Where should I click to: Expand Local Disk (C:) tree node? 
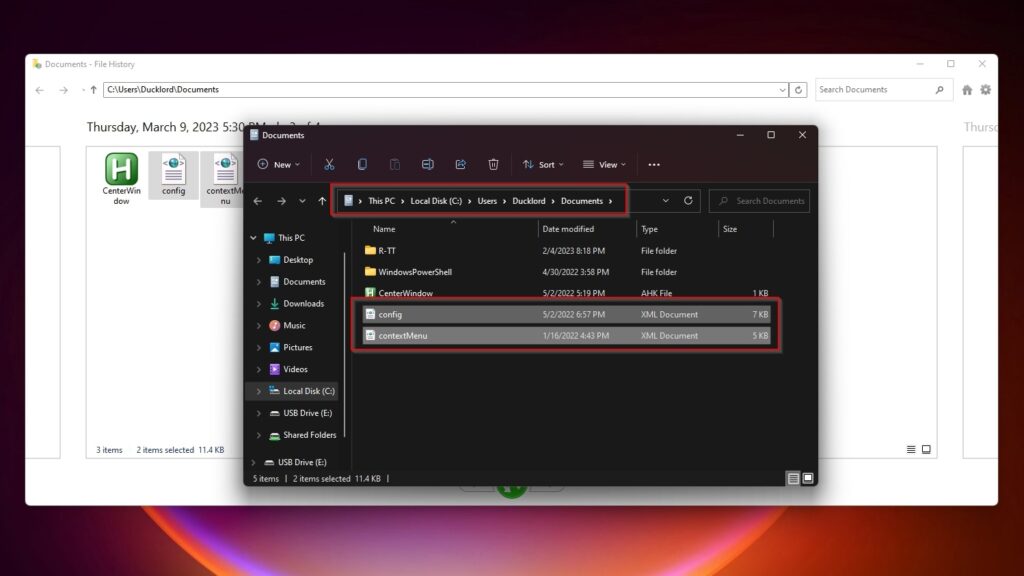259,391
